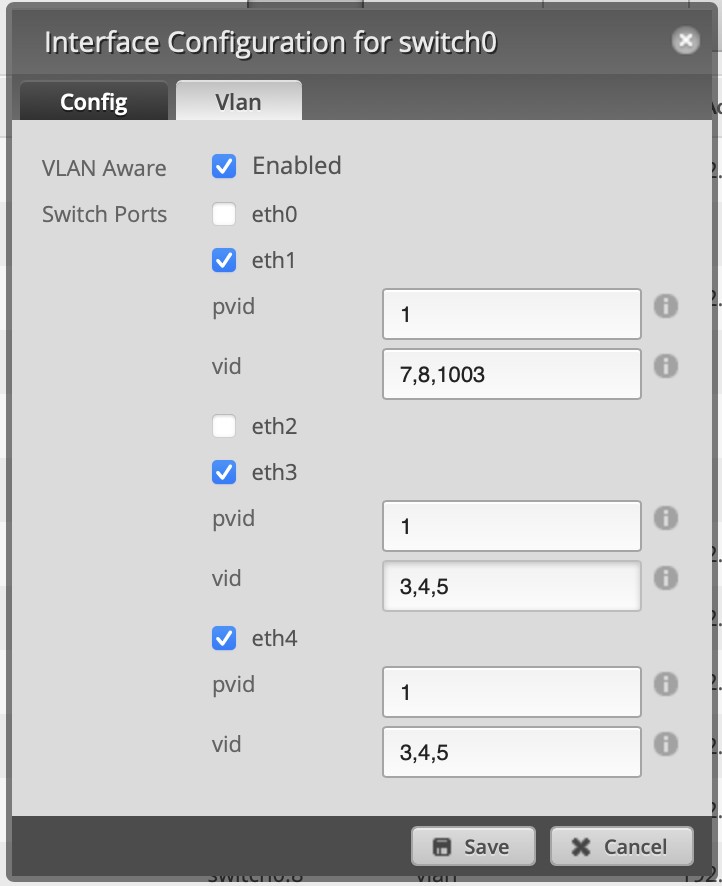Enable the eth2 switch port
This screenshot has width=722, height=886.
(x=224, y=426)
